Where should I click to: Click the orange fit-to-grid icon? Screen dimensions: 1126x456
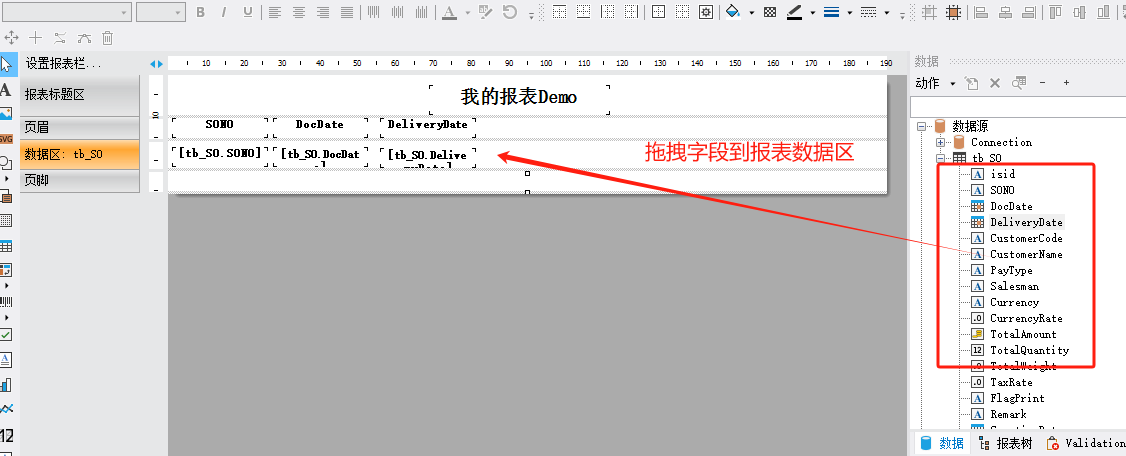coord(953,11)
